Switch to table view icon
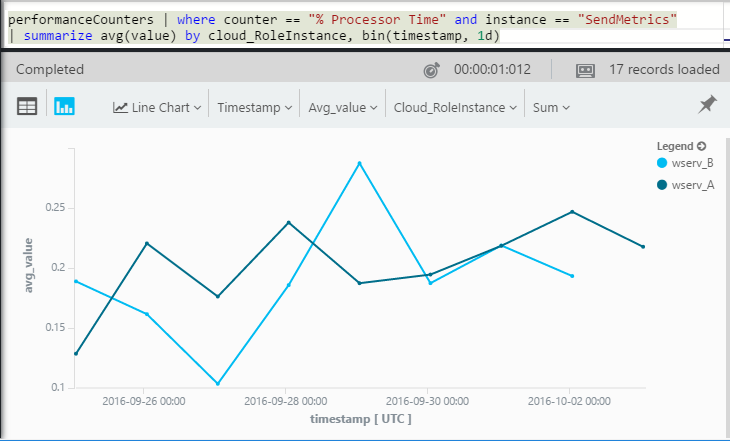Image resolution: width=730 pixels, height=444 pixels. coord(27,107)
